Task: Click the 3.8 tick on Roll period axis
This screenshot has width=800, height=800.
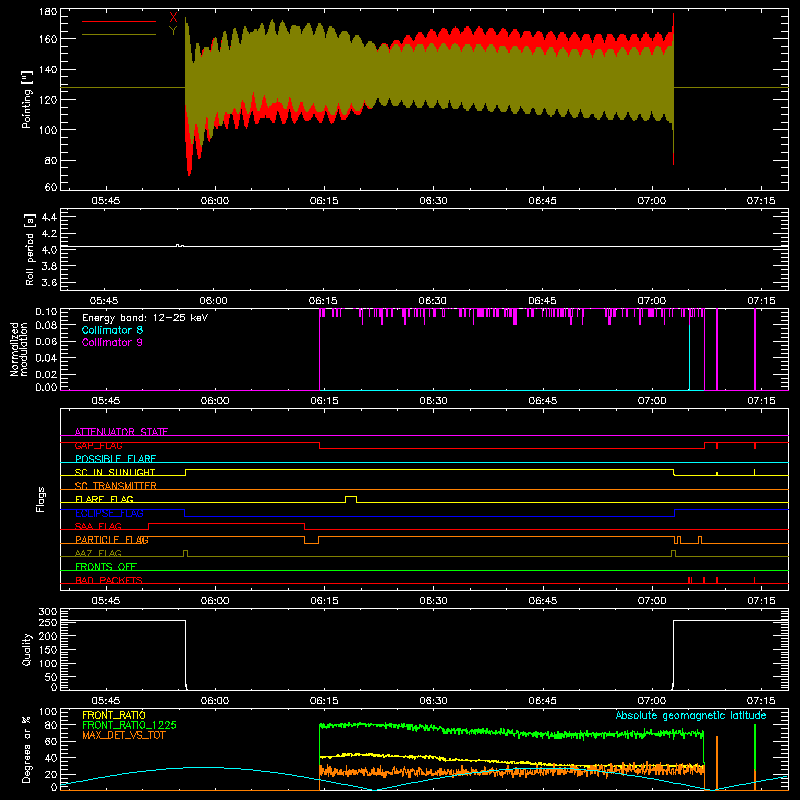Action: pyautogui.click(x=49, y=266)
